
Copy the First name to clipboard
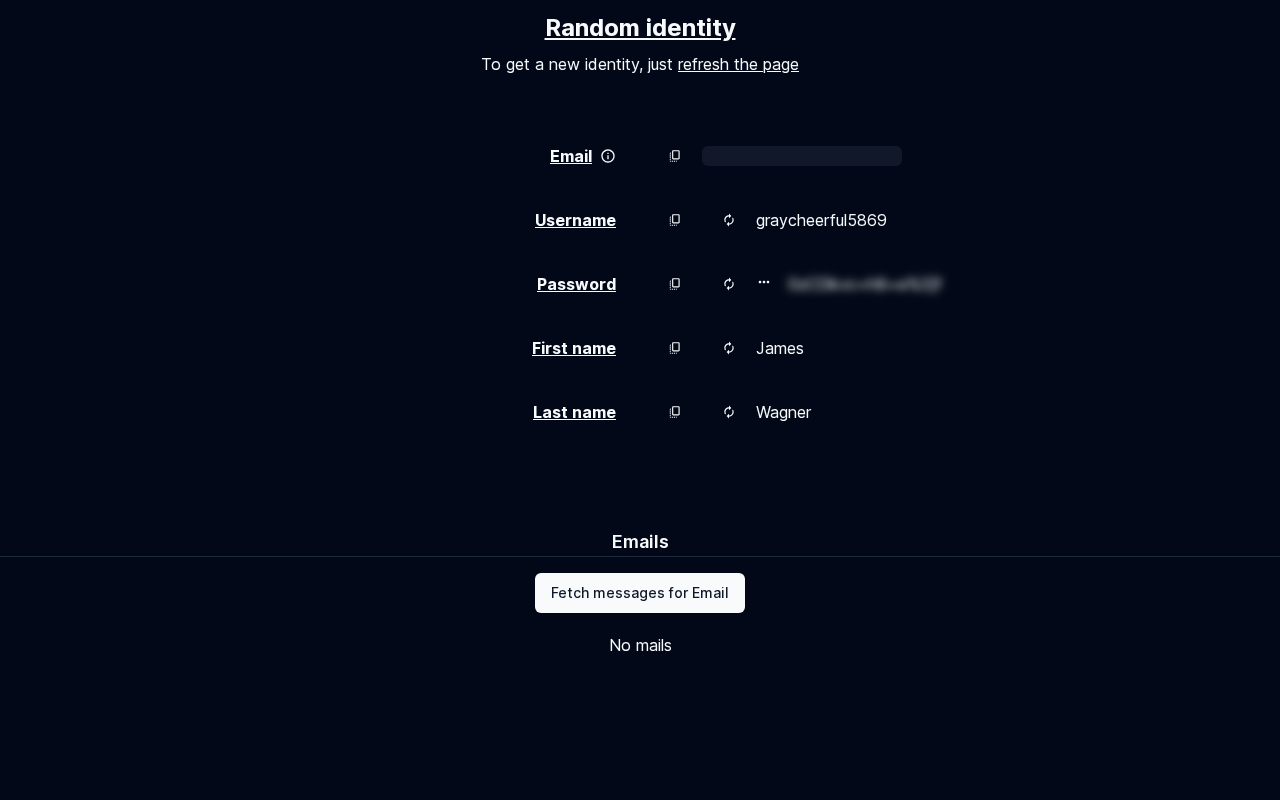(x=675, y=348)
